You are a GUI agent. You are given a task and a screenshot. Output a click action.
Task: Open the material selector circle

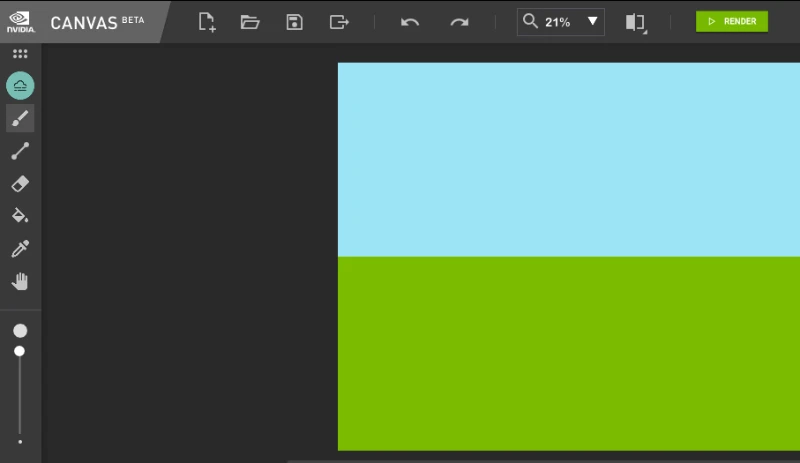click(x=20, y=85)
